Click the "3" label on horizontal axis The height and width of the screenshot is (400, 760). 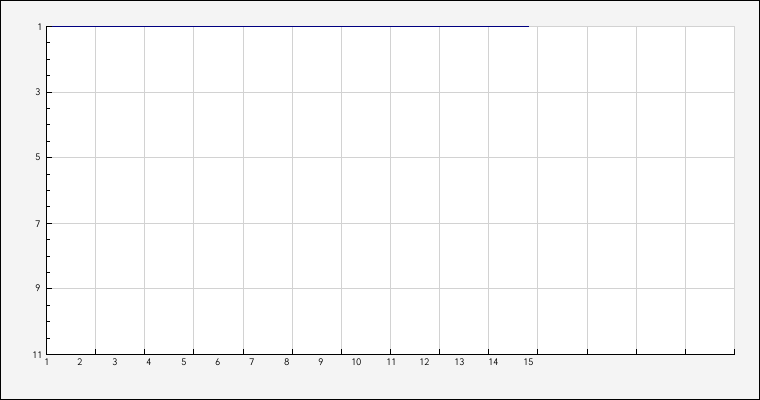click(x=115, y=362)
